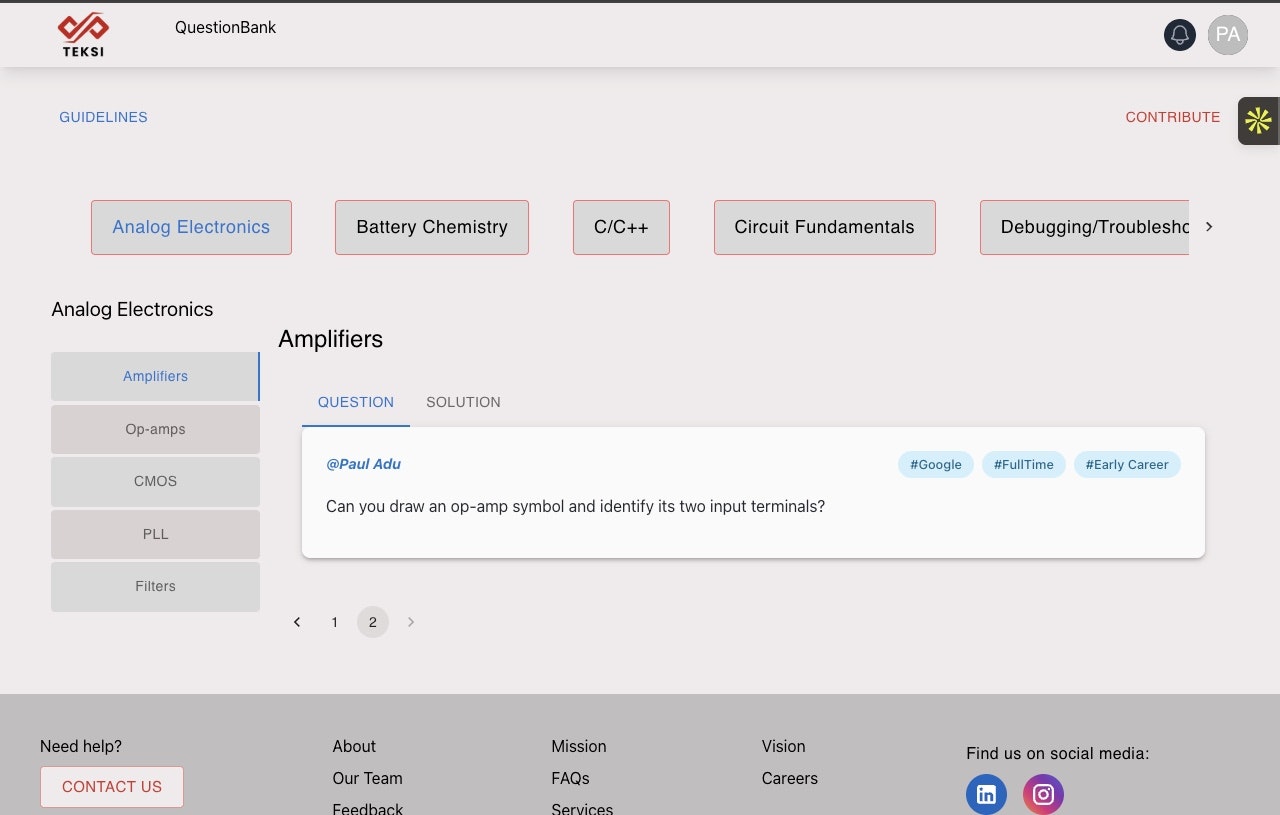The width and height of the screenshot is (1280, 815).
Task: Click the op-amp question text
Action: coord(575,507)
